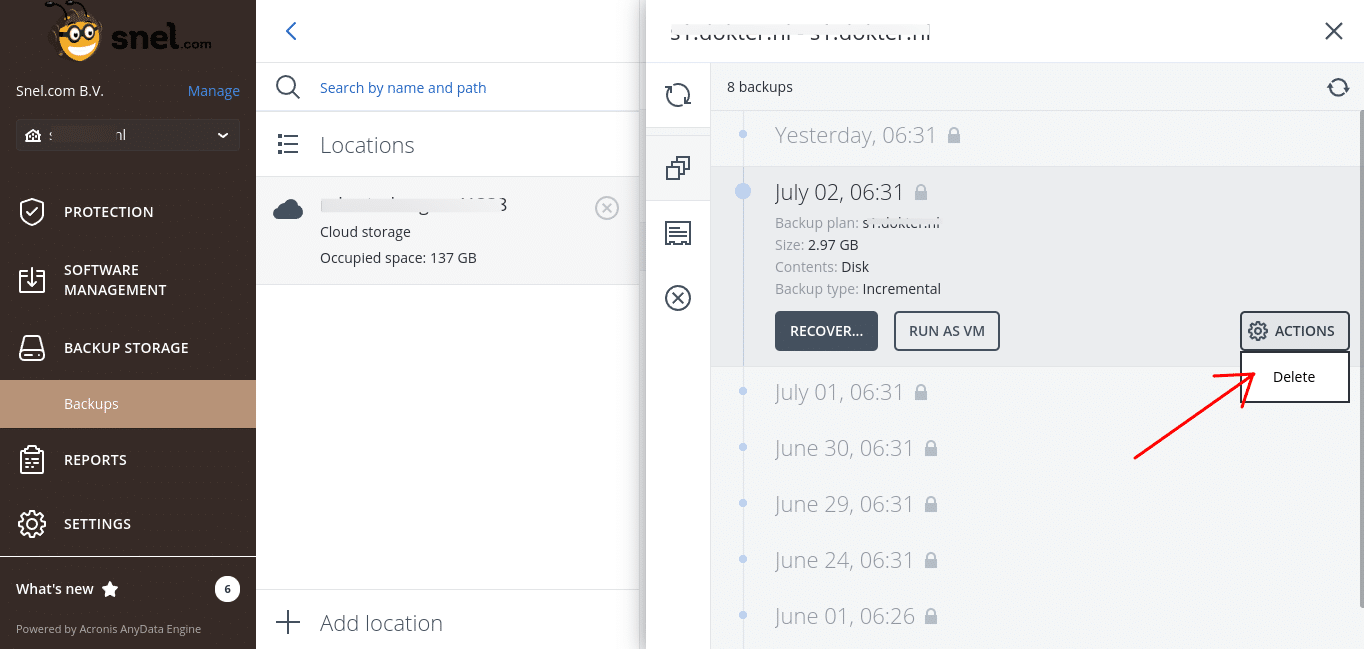Screen dimensions: 1364x649
Task: Open Backups under Backup Storage
Action: [x=92, y=404]
